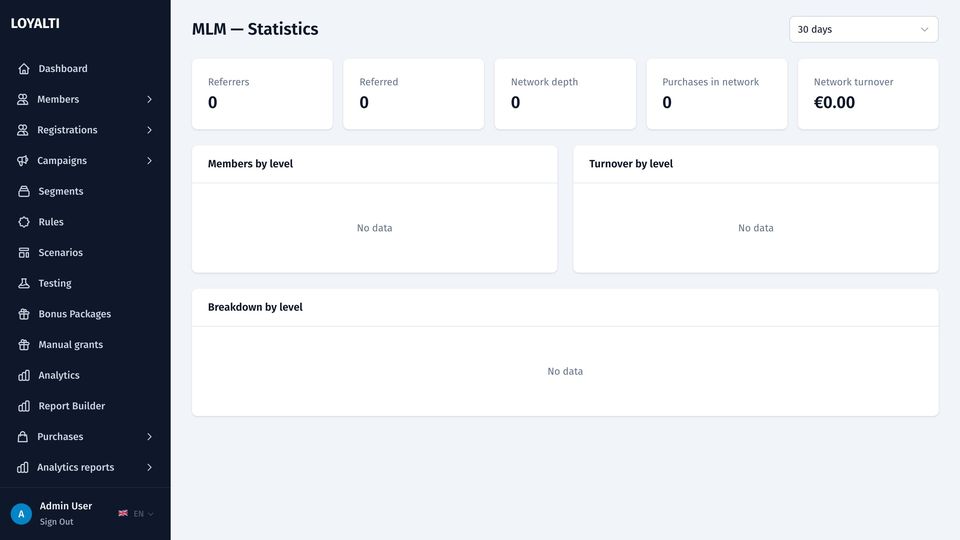This screenshot has height=540, width=960.
Task: Click the Admin User name
Action: (66, 506)
